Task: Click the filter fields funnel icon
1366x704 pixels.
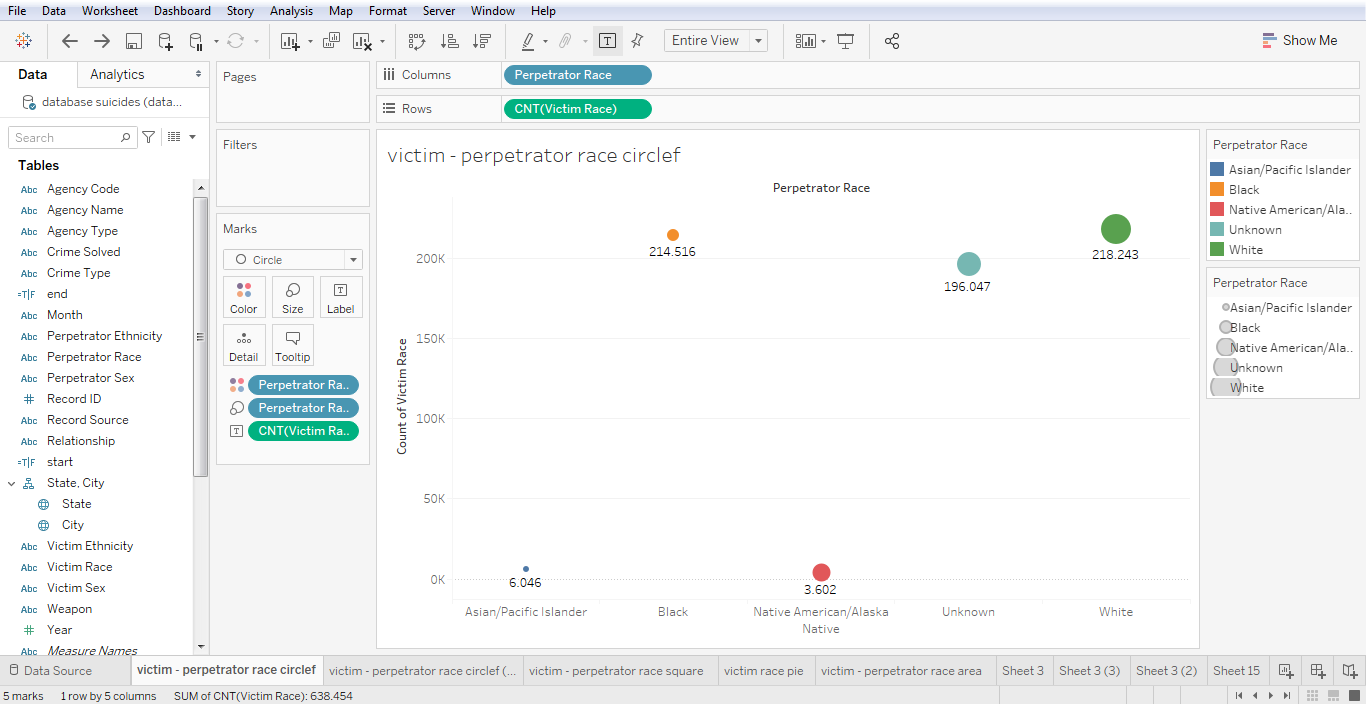Action: click(x=149, y=137)
